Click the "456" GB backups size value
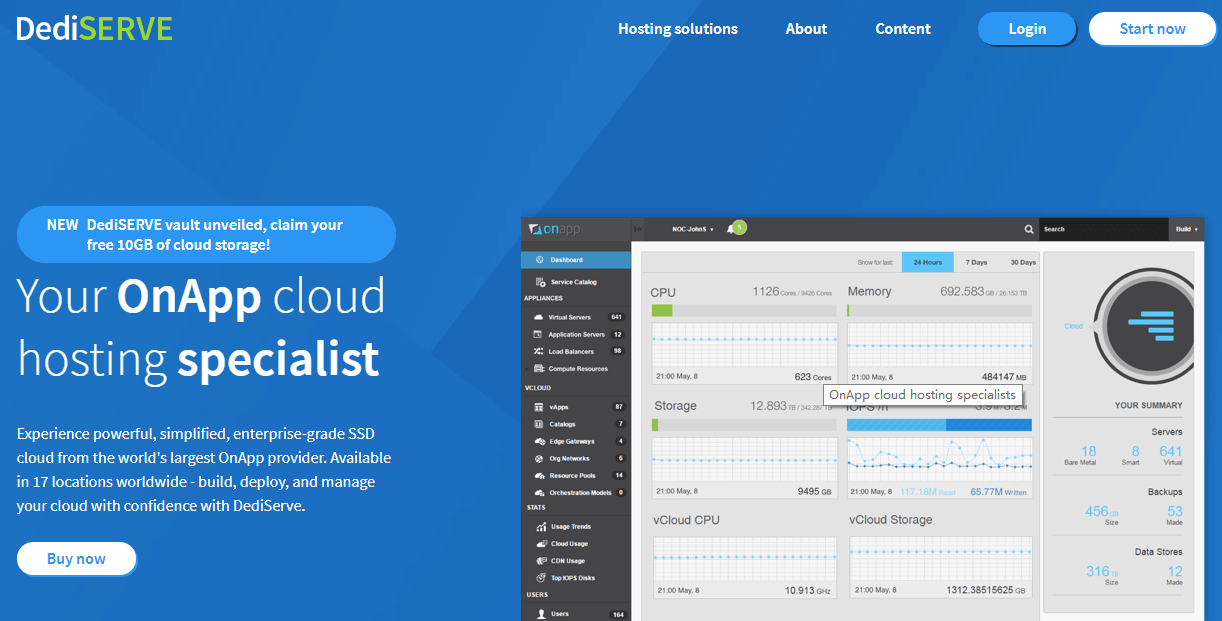The image size is (1222, 621). tap(1097, 511)
